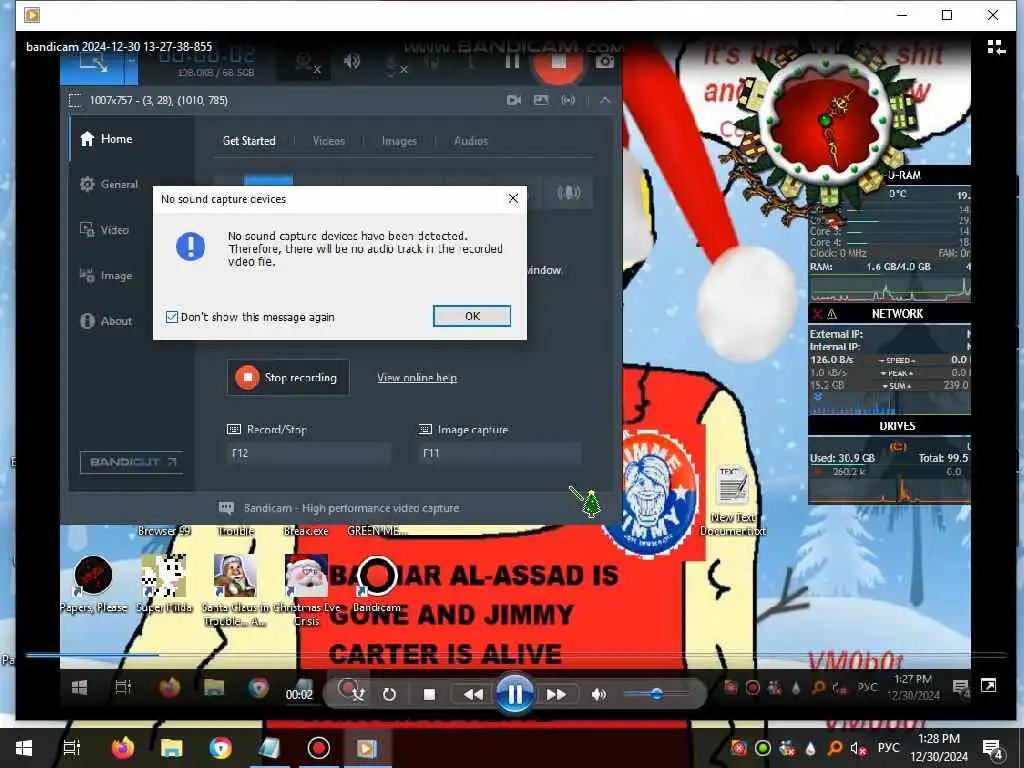Pause the video playback in the player
The image size is (1024, 768).
(515, 694)
